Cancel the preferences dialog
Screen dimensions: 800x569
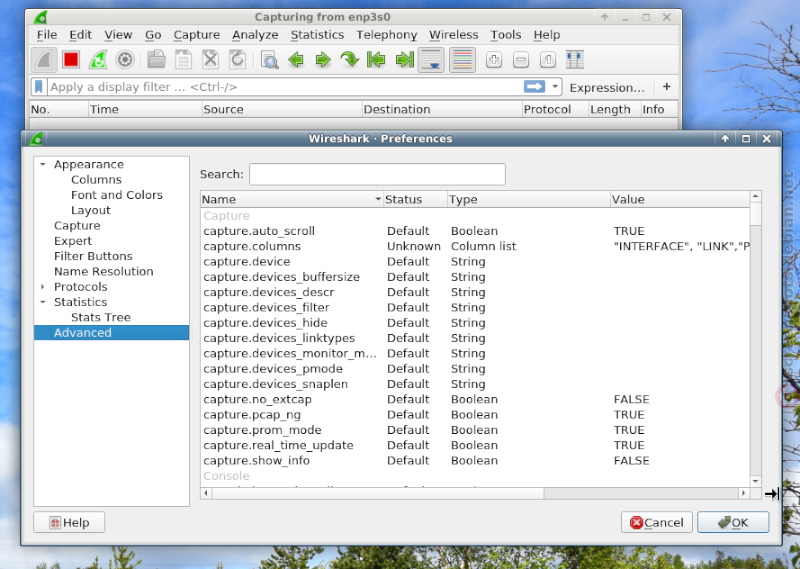(x=657, y=523)
